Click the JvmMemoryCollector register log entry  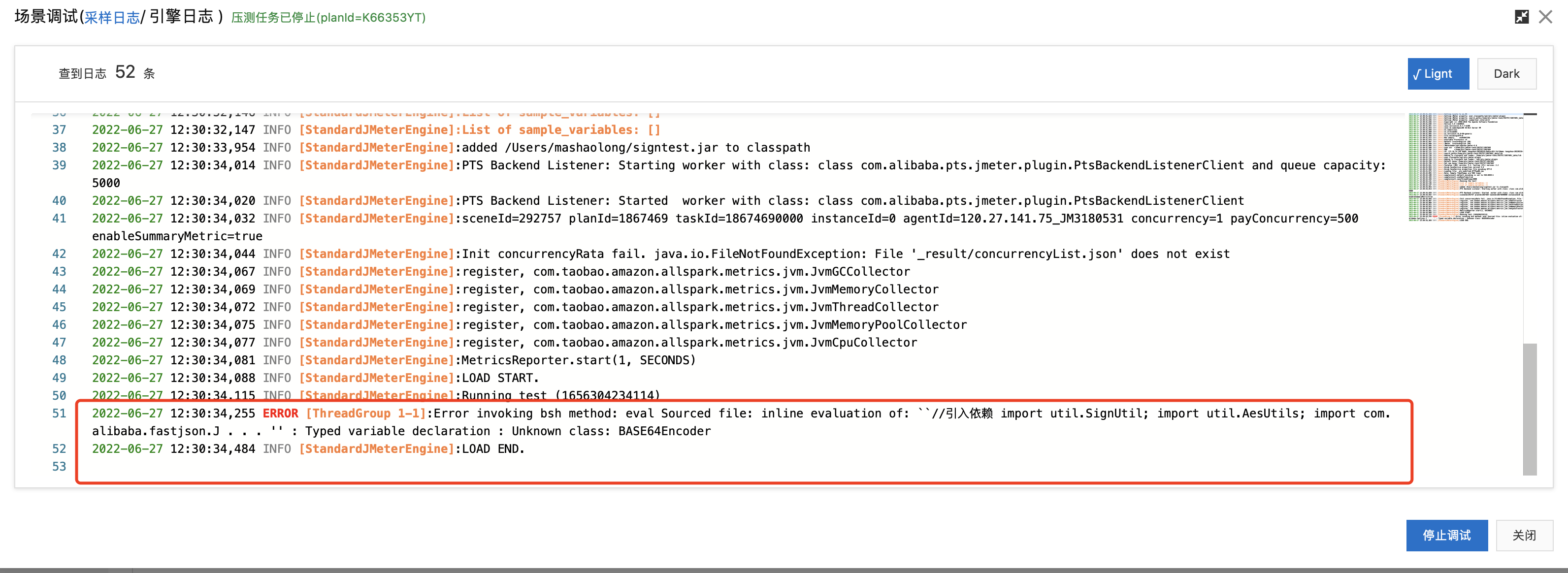[700, 289]
